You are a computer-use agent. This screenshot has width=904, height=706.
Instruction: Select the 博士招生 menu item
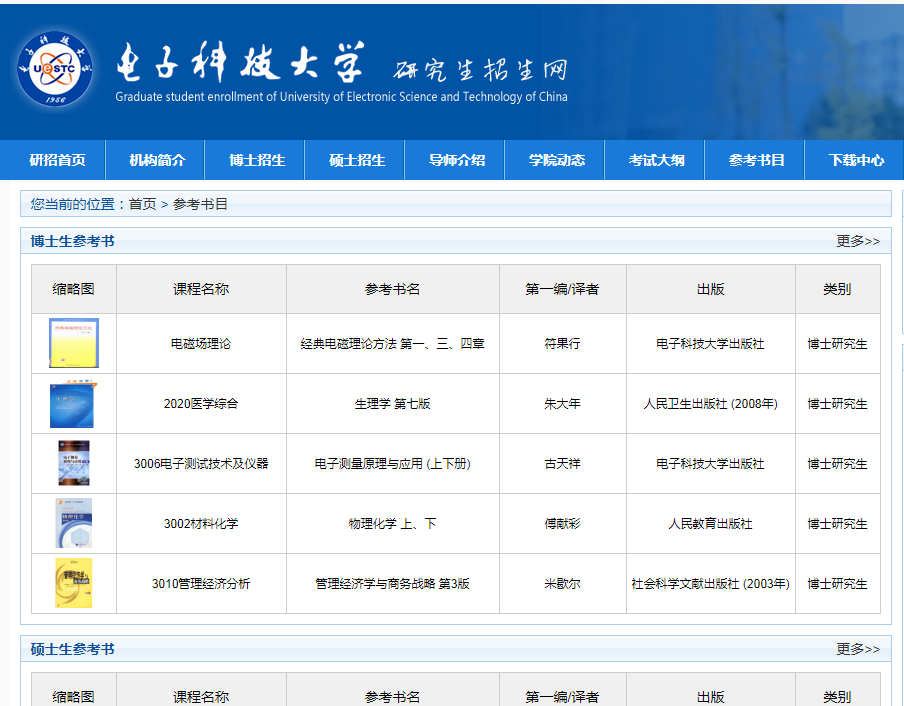coord(257,160)
